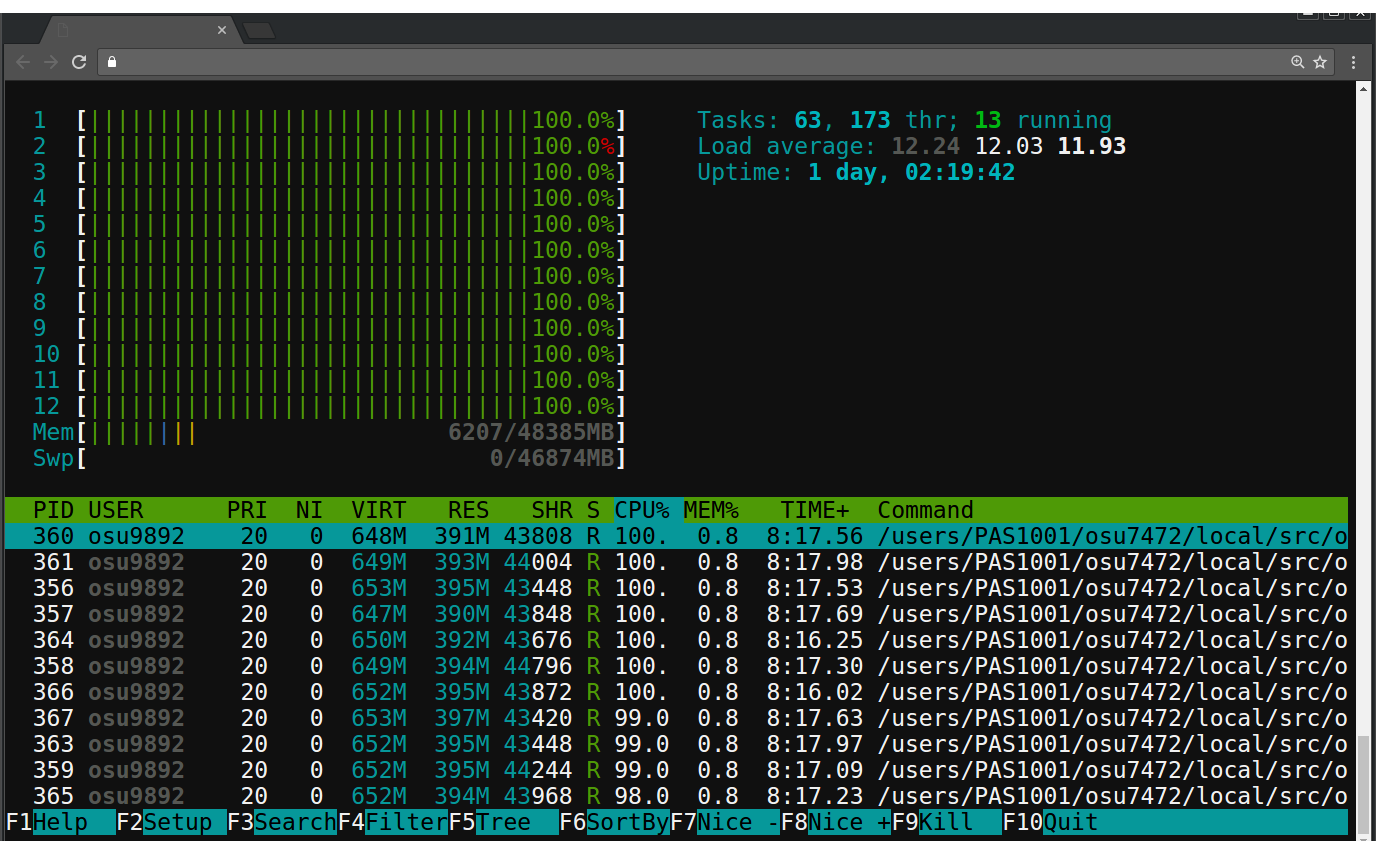Screen dimensions: 1376x854
Task: Select process row with PID 365
Action: 676,796
